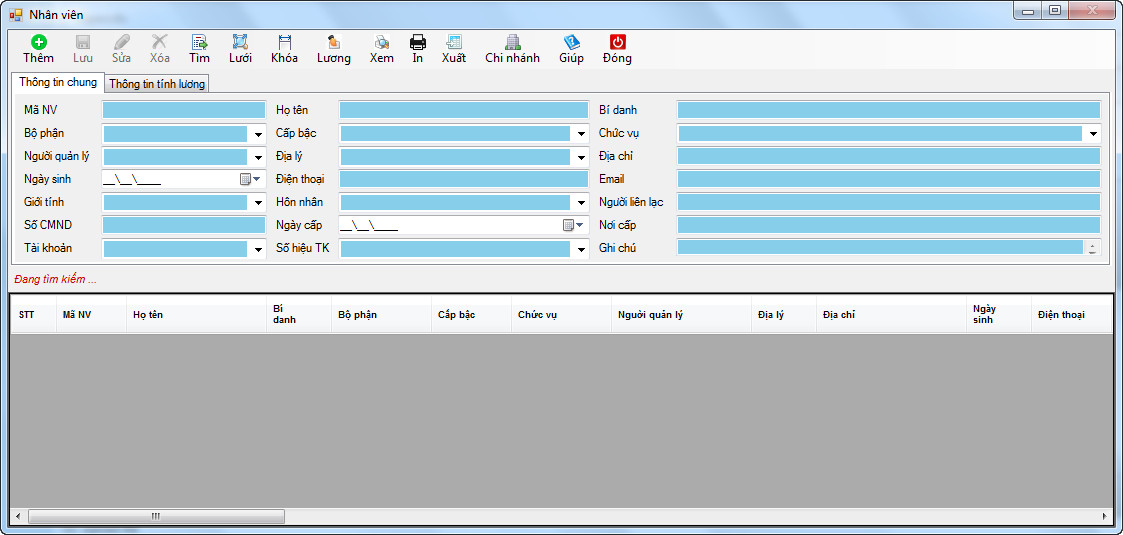Switch to Thông tin tính lương tab
The height and width of the screenshot is (535, 1123).
click(158, 84)
